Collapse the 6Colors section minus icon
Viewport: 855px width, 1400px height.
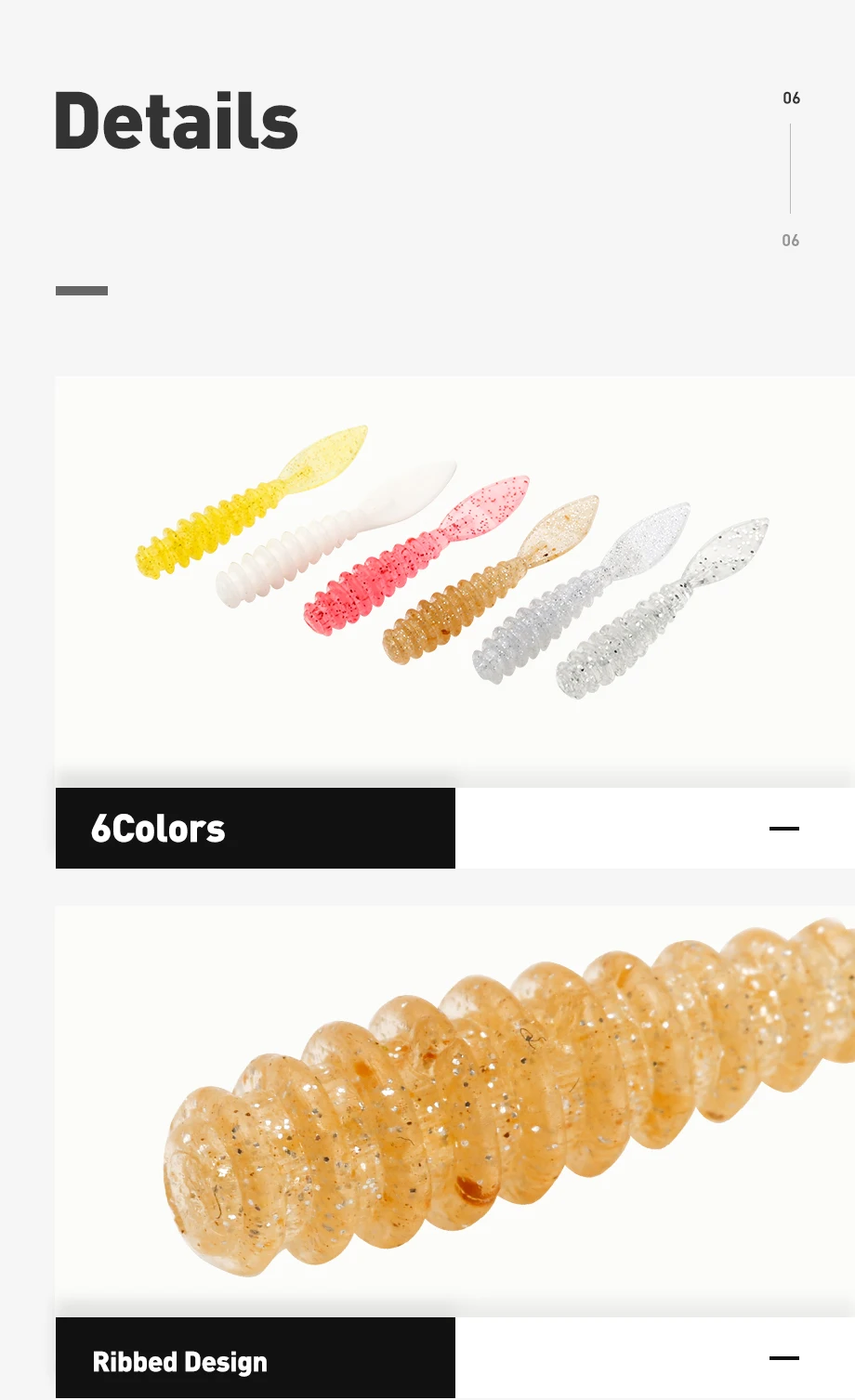coord(784,828)
